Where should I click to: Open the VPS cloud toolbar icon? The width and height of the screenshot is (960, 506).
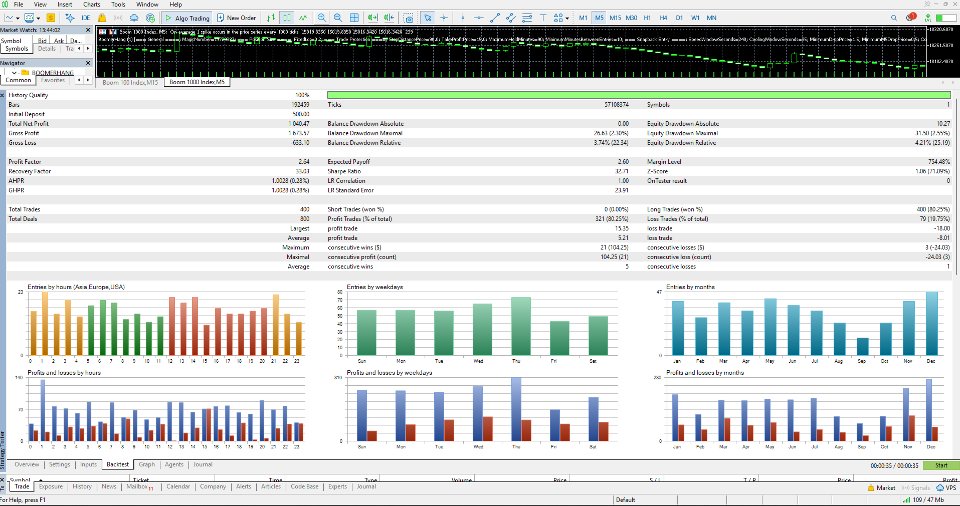[x=134, y=18]
